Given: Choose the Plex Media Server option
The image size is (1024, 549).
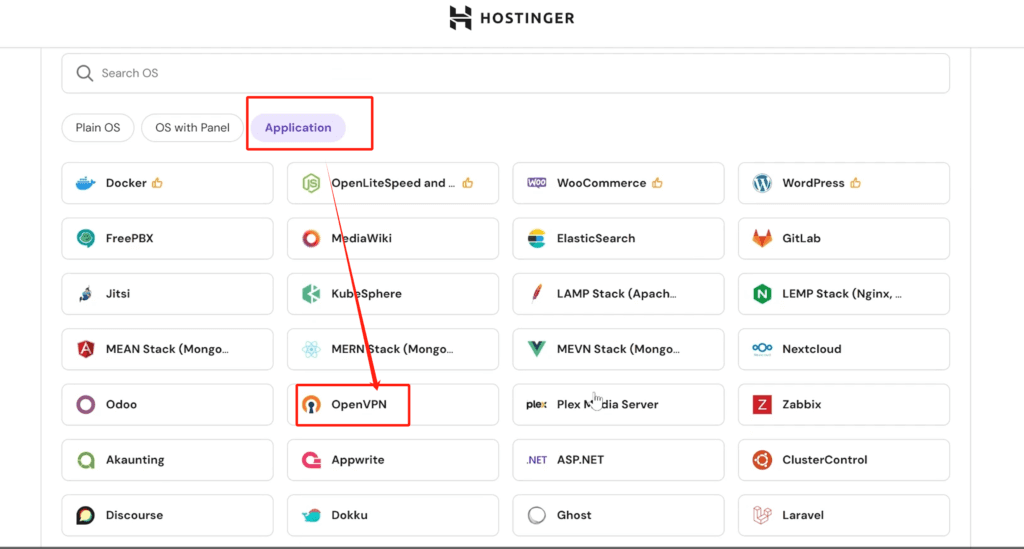Looking at the screenshot, I should [618, 405].
